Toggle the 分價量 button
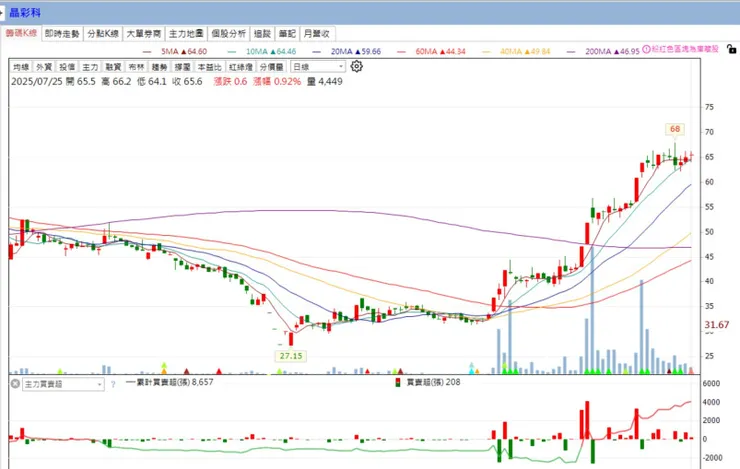This screenshot has width=740, height=469. (x=271, y=67)
